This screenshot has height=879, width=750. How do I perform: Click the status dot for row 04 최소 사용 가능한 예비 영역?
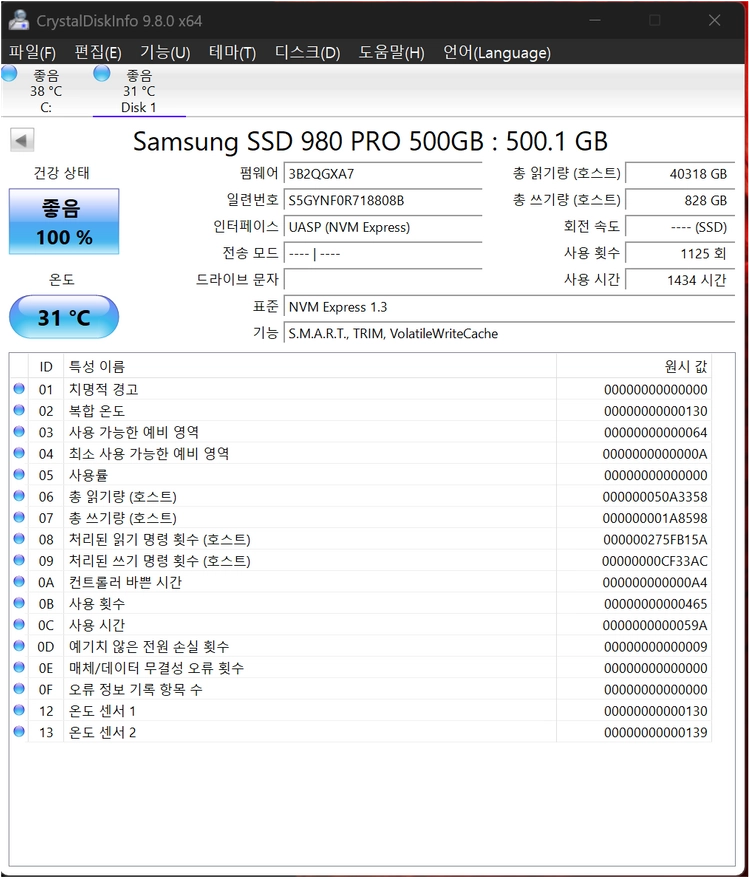click(19, 452)
